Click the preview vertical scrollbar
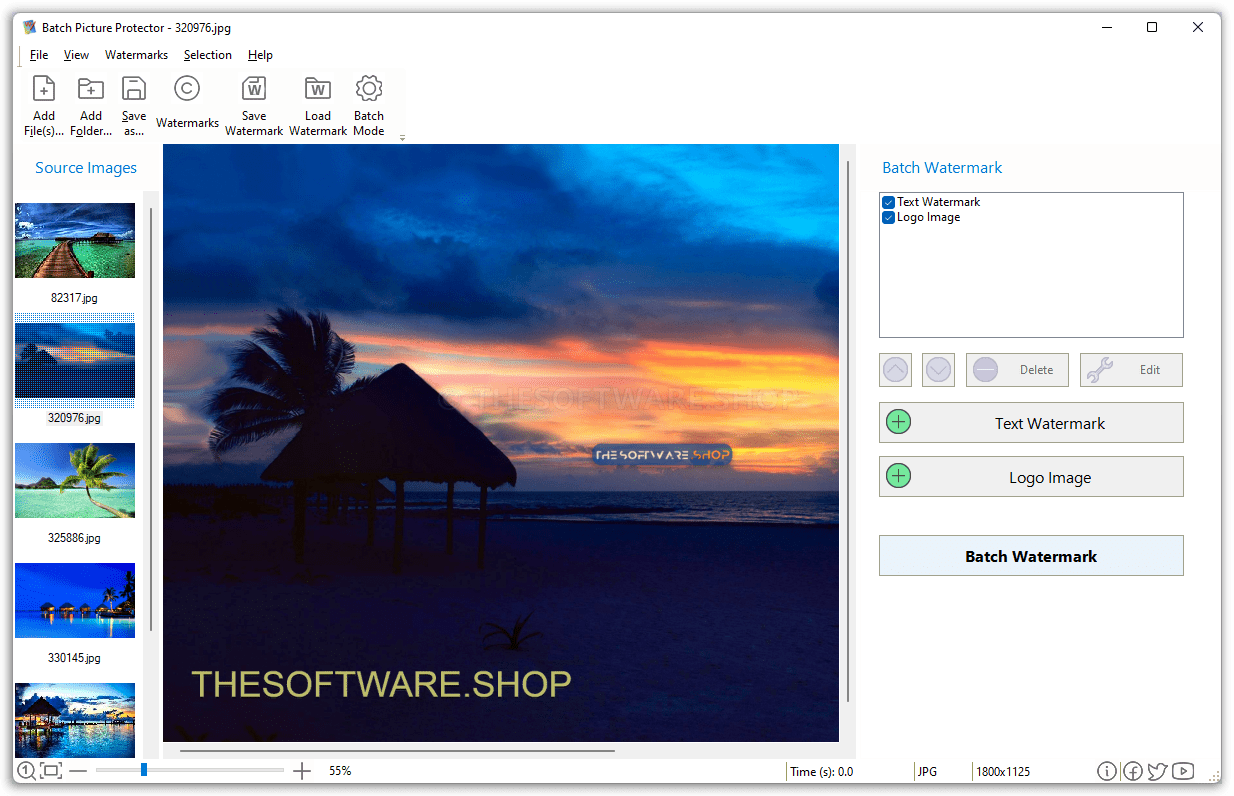Screen dimensions: 1234x796 tap(848, 431)
